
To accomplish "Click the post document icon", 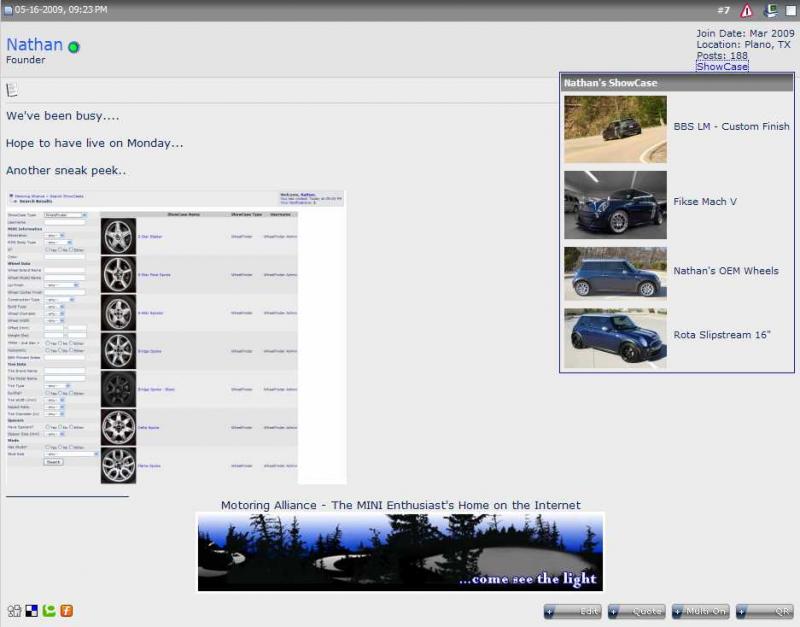I will [12, 90].
